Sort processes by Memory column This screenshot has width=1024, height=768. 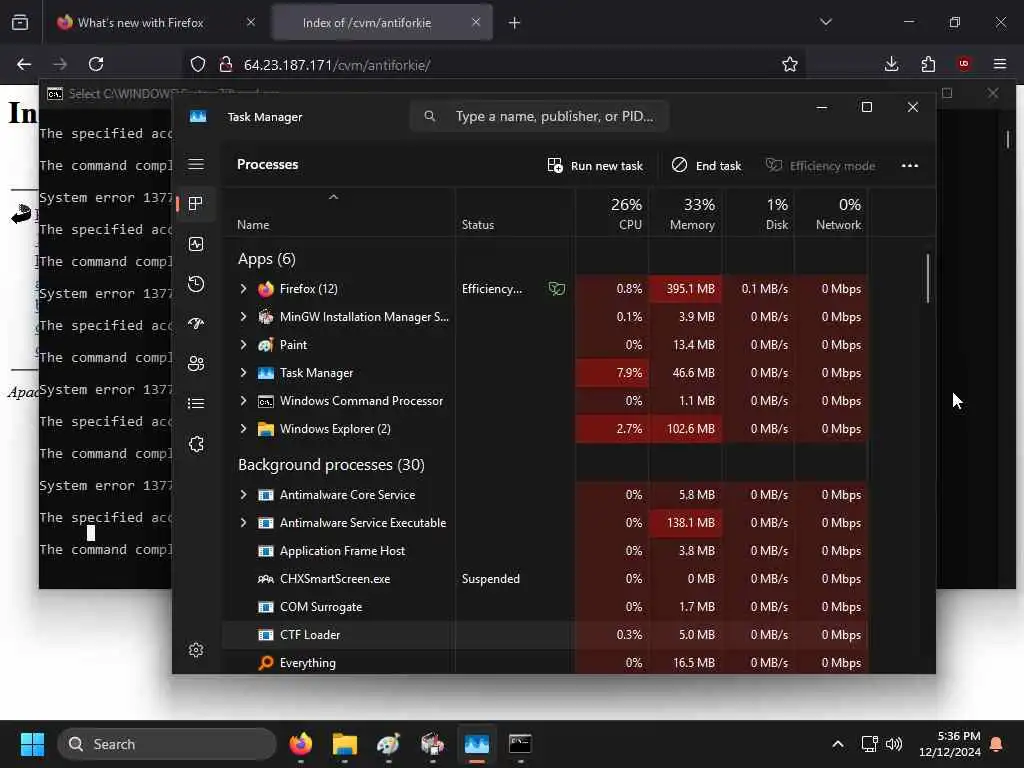(686, 213)
